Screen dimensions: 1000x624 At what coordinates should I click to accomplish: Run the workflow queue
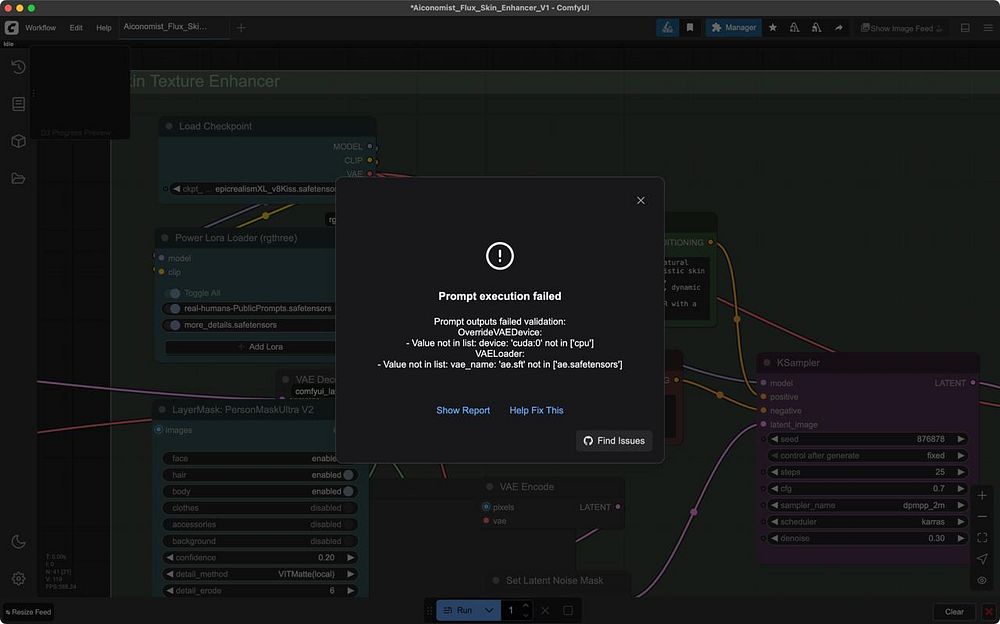457,611
